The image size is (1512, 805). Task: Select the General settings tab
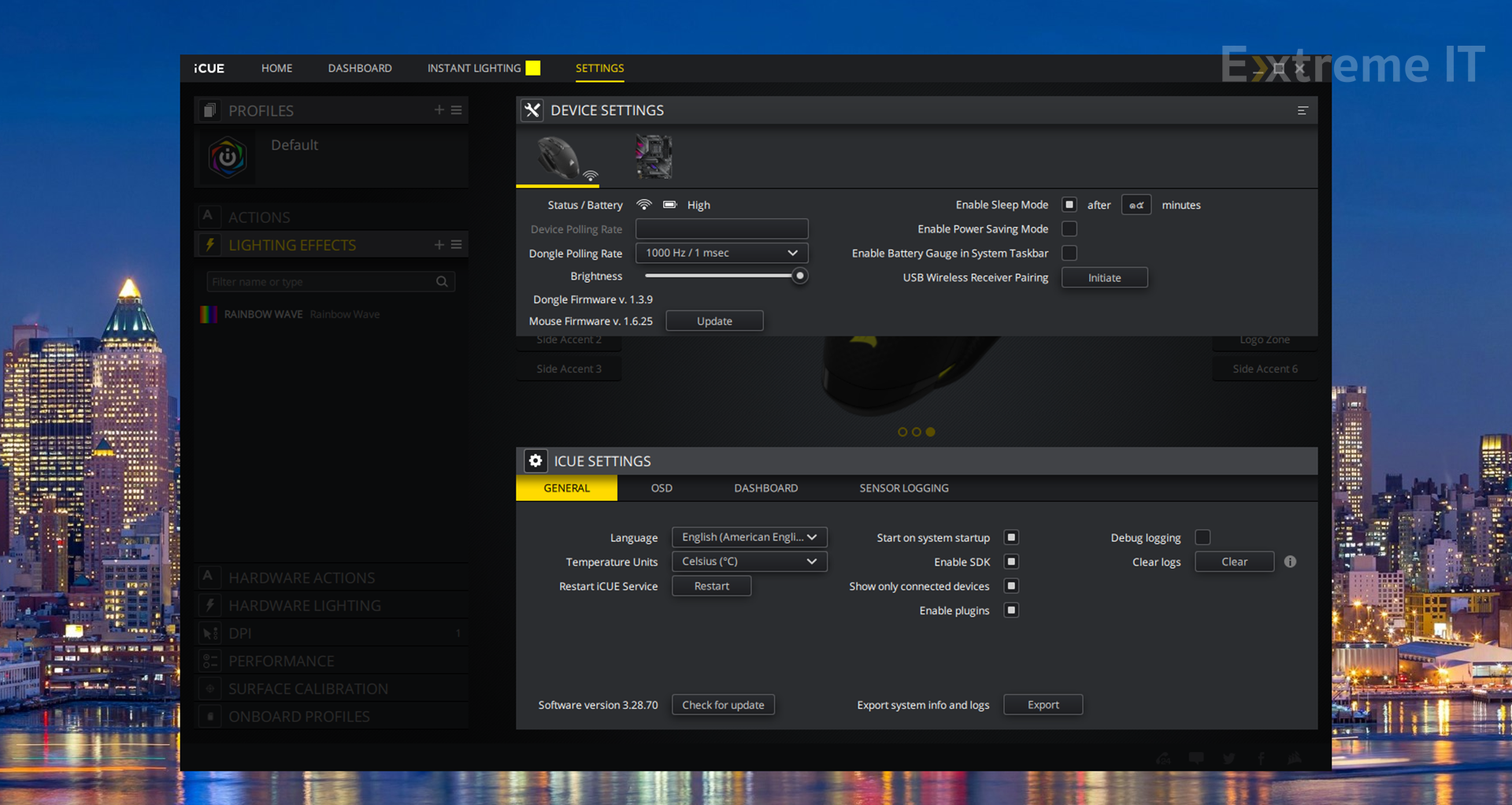[x=566, y=488]
